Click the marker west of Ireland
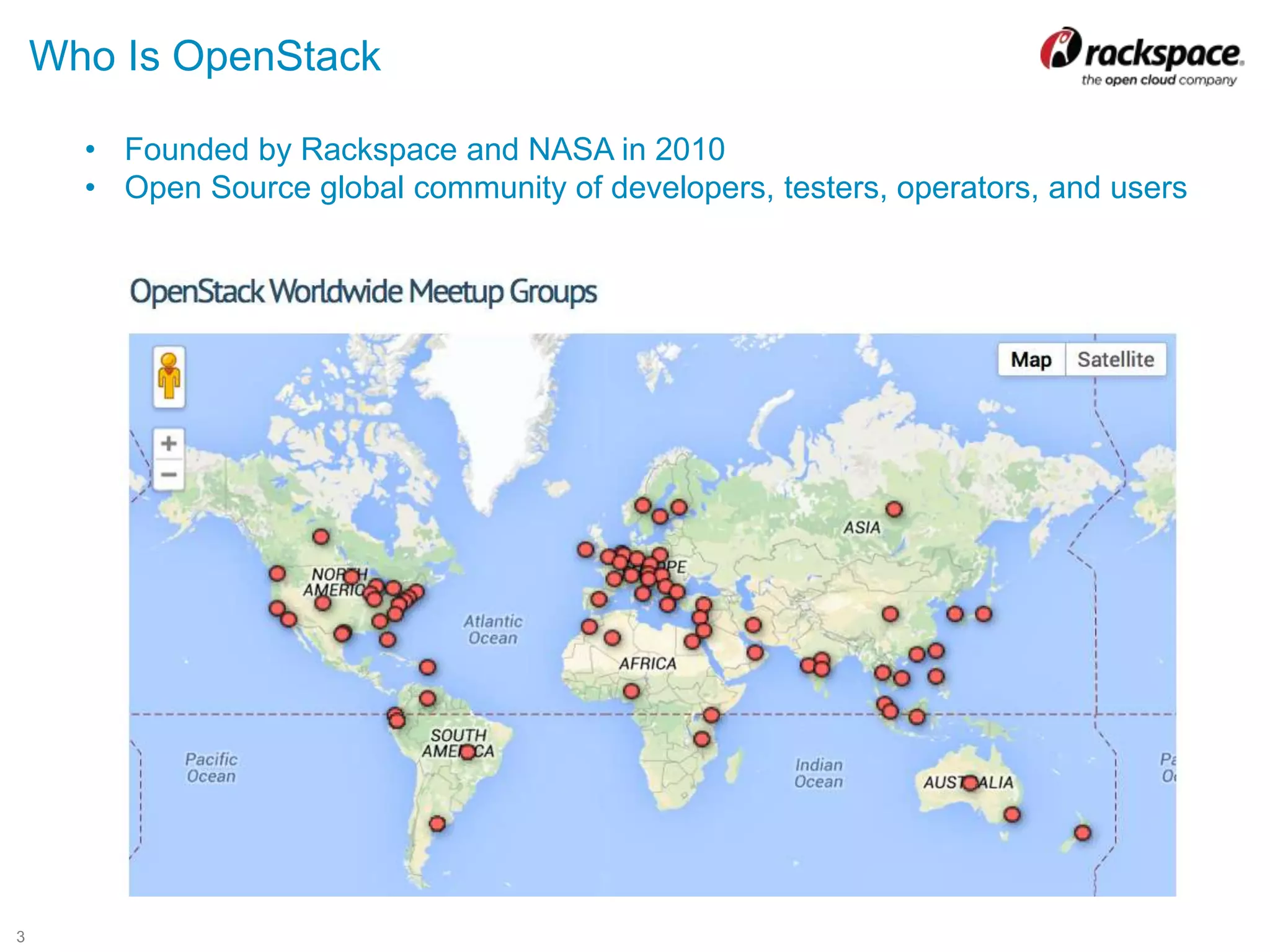The image size is (1270, 952). pos(585,550)
